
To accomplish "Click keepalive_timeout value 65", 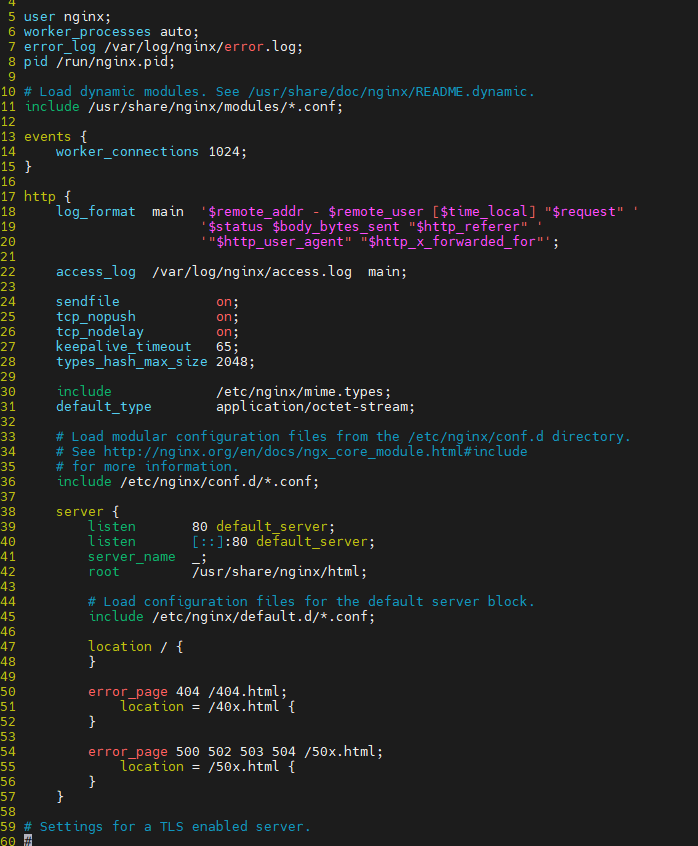I will pos(223,347).
